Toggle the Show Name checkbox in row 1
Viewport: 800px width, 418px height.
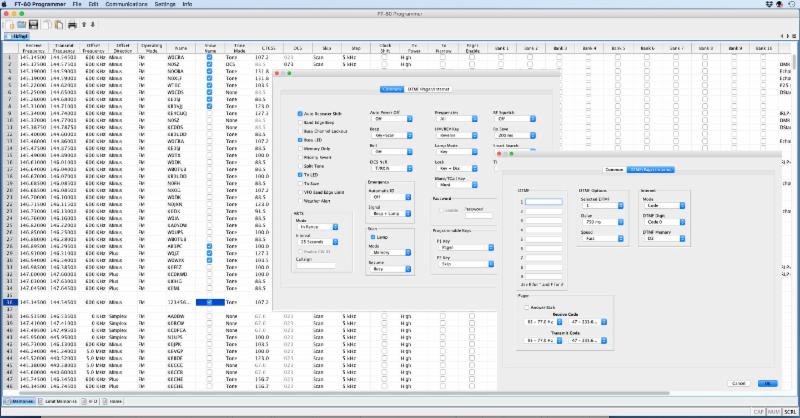209,58
